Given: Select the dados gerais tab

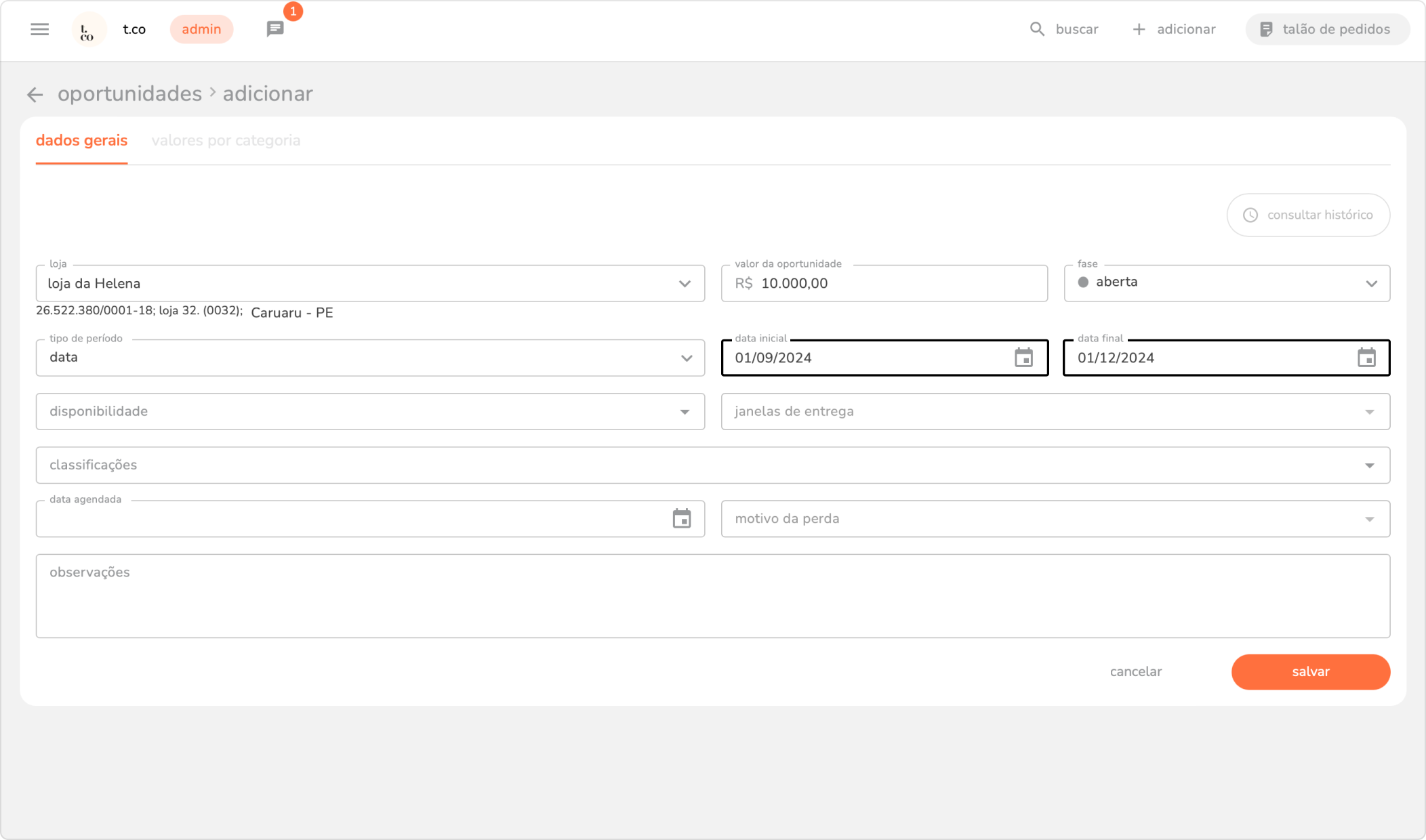Looking at the screenshot, I should [x=81, y=140].
